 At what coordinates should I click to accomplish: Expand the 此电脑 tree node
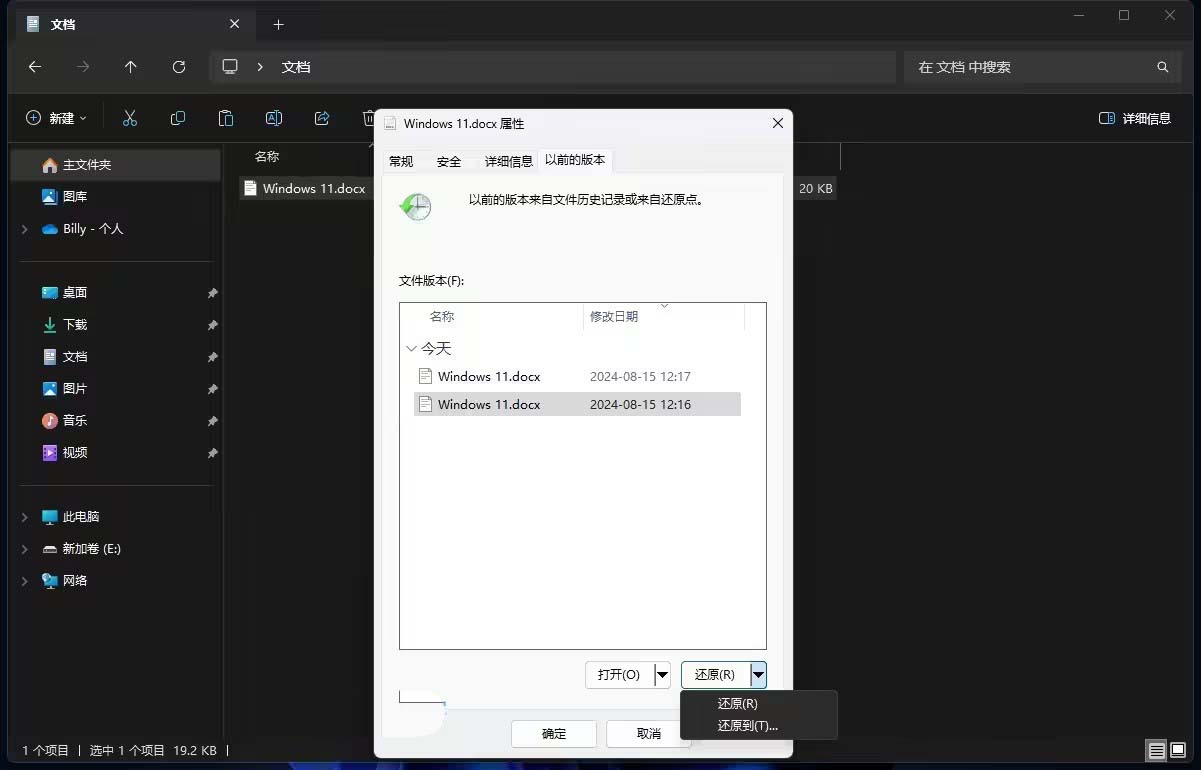click(x=25, y=517)
